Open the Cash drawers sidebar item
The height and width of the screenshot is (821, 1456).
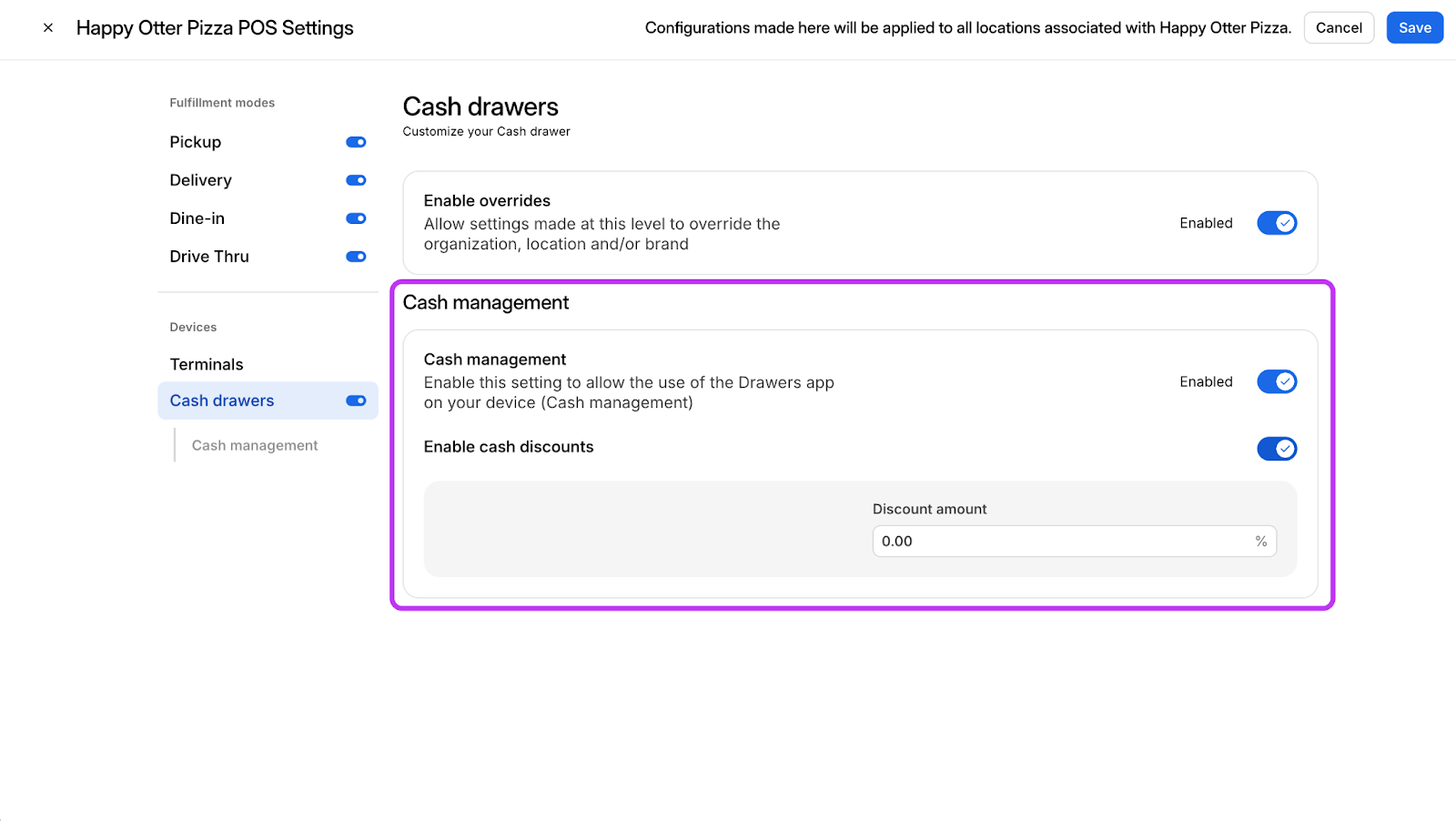pos(268,400)
